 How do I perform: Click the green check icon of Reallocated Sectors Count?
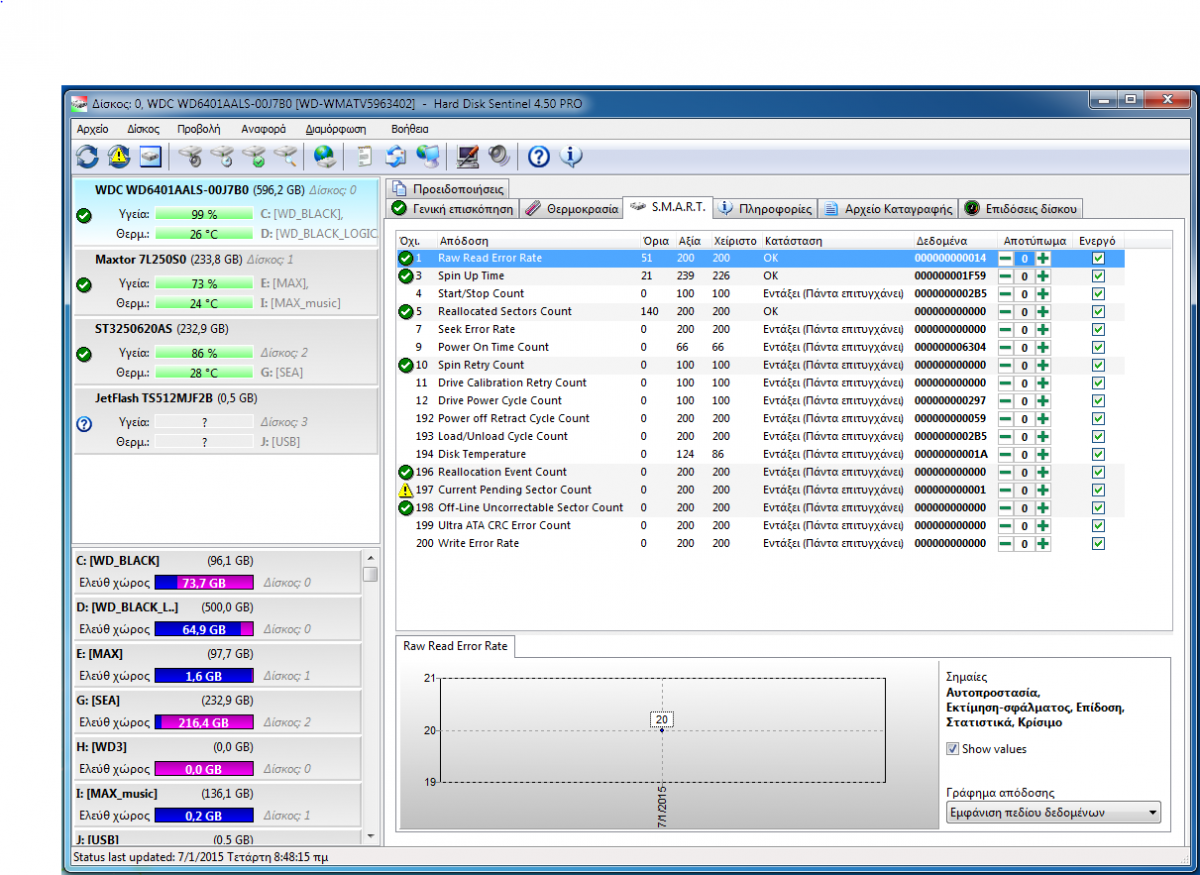pos(405,312)
